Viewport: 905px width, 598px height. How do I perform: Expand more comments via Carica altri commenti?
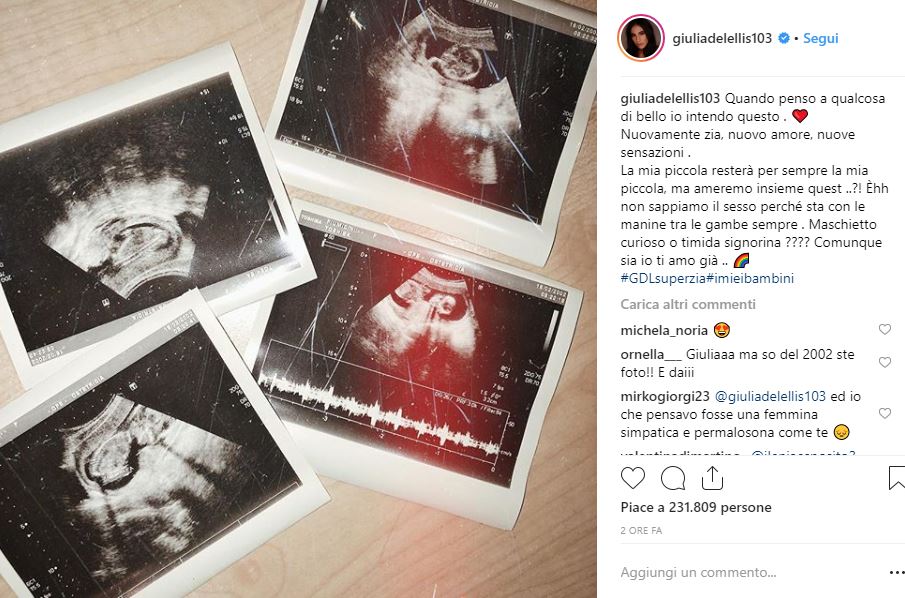point(688,304)
